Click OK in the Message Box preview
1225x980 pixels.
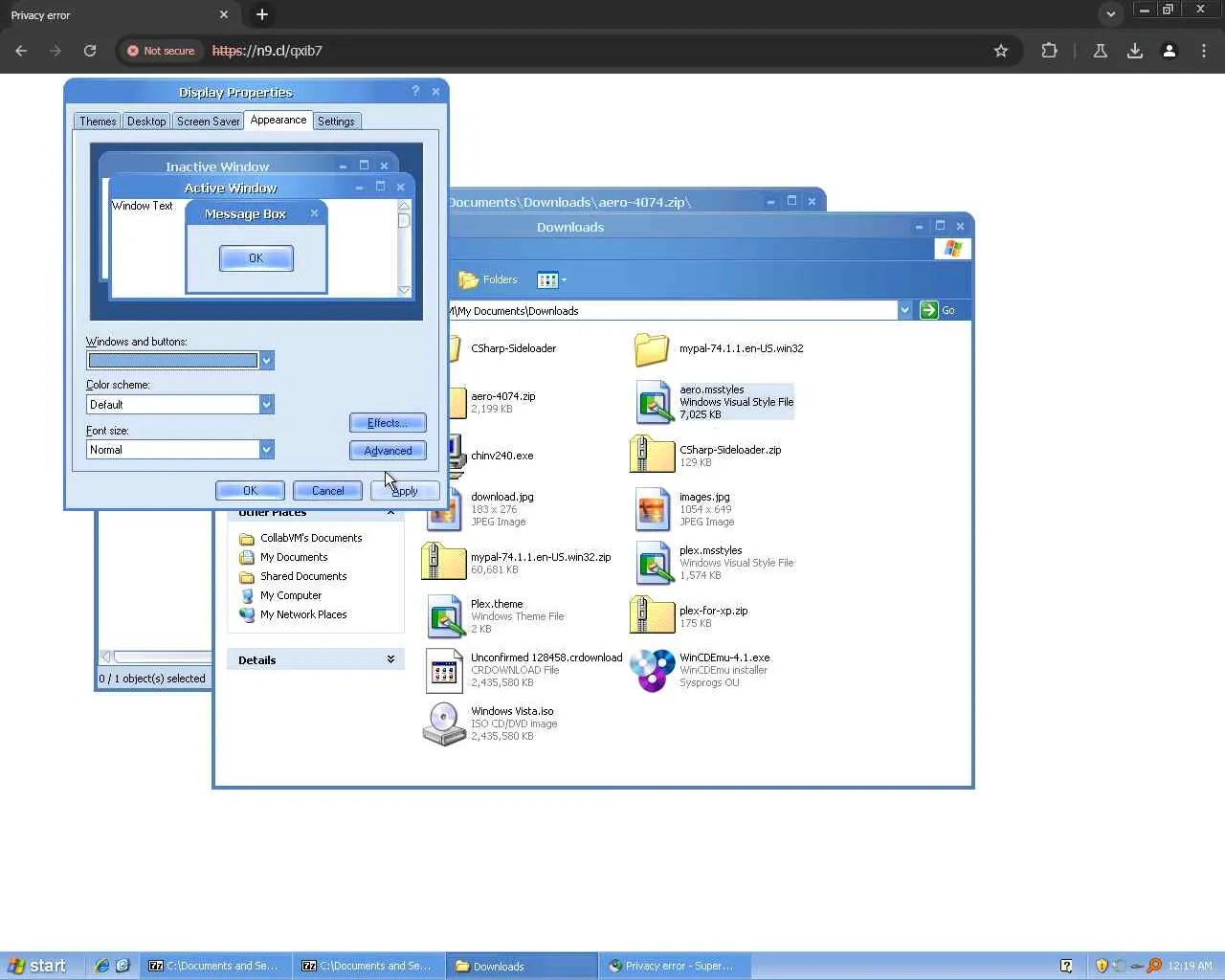tap(256, 258)
